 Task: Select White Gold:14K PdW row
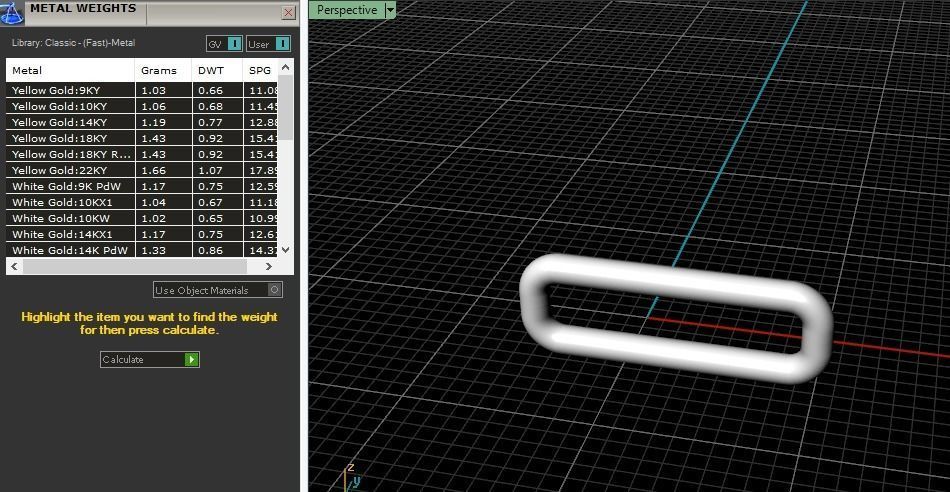142,250
